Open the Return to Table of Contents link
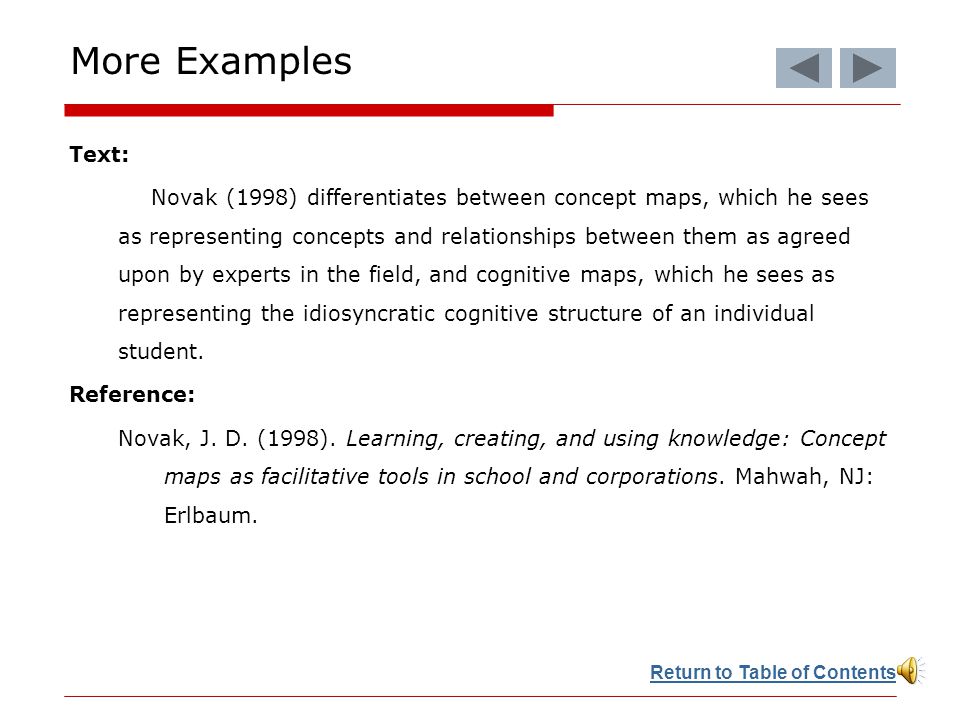 [x=773, y=672]
